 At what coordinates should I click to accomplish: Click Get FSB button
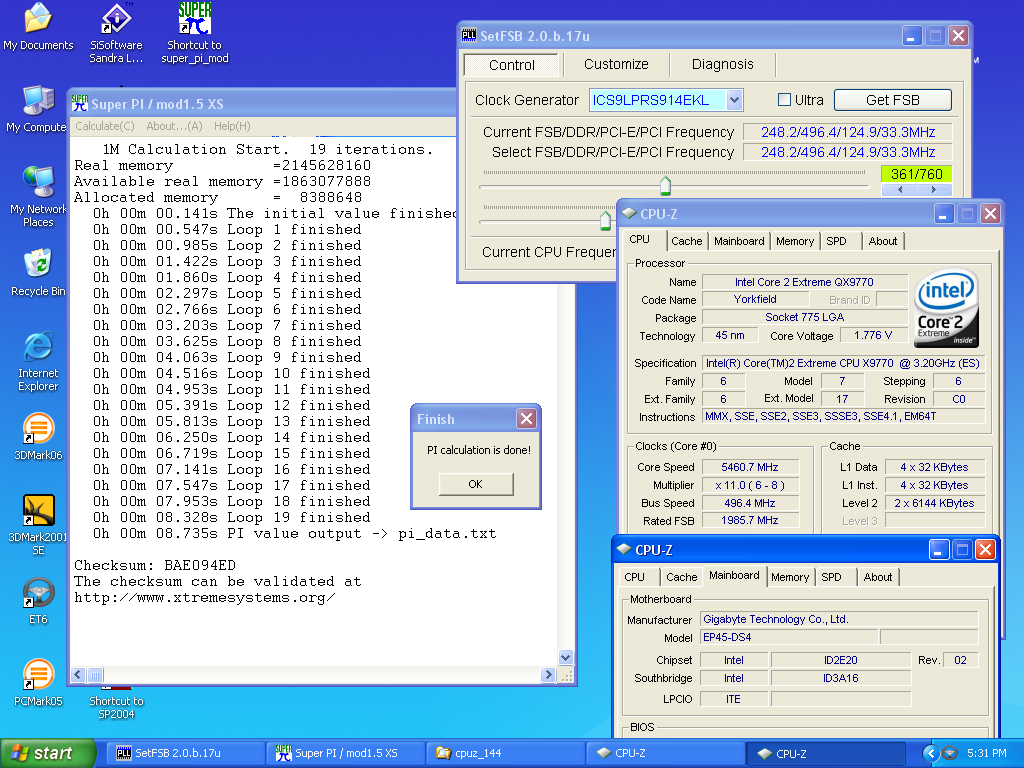click(x=892, y=100)
